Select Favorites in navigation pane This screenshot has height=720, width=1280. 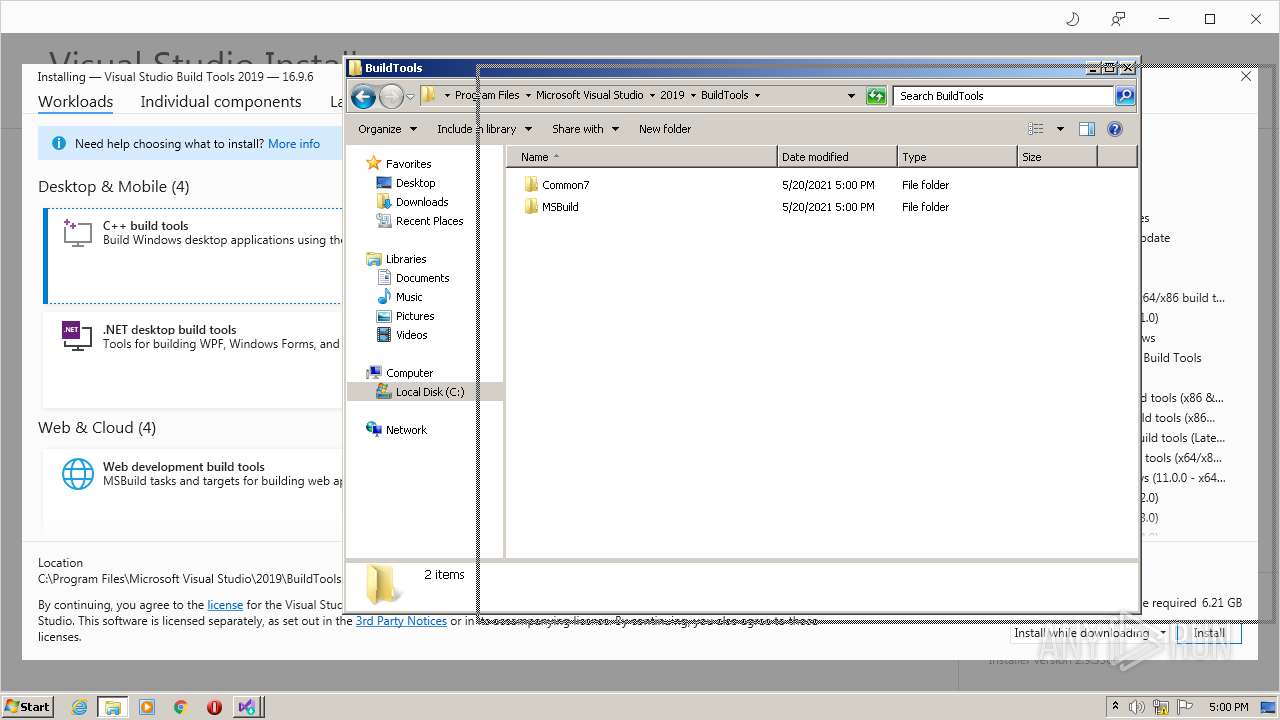point(398,164)
